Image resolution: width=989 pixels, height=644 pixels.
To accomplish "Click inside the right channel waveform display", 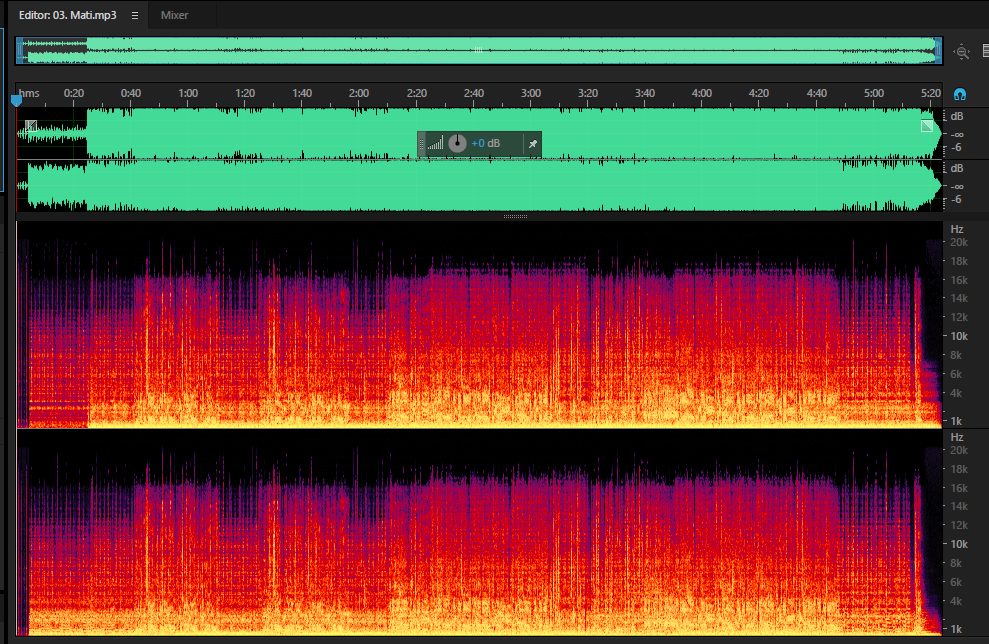I will tap(479, 185).
